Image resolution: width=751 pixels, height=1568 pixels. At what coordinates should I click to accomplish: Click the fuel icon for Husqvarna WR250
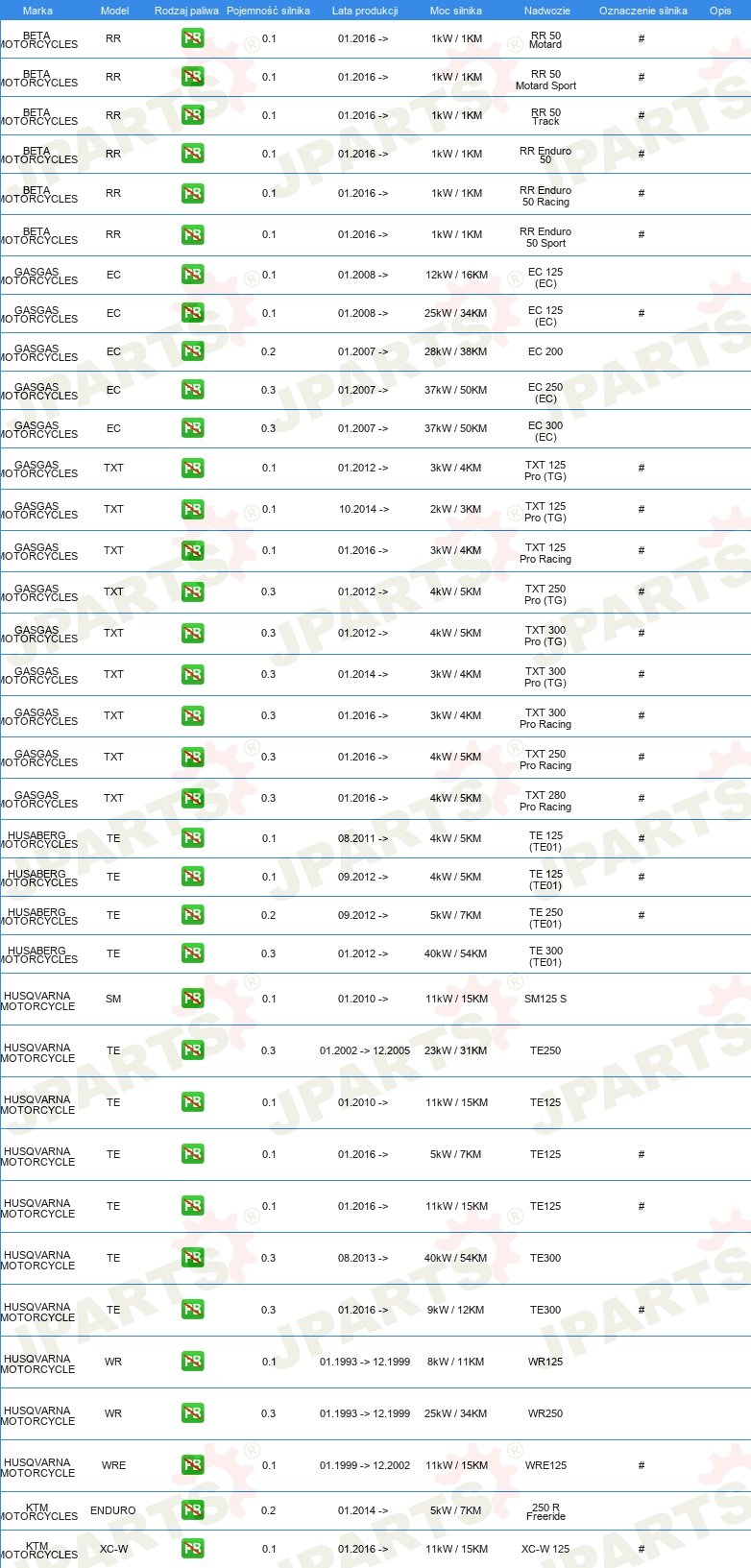(193, 1414)
